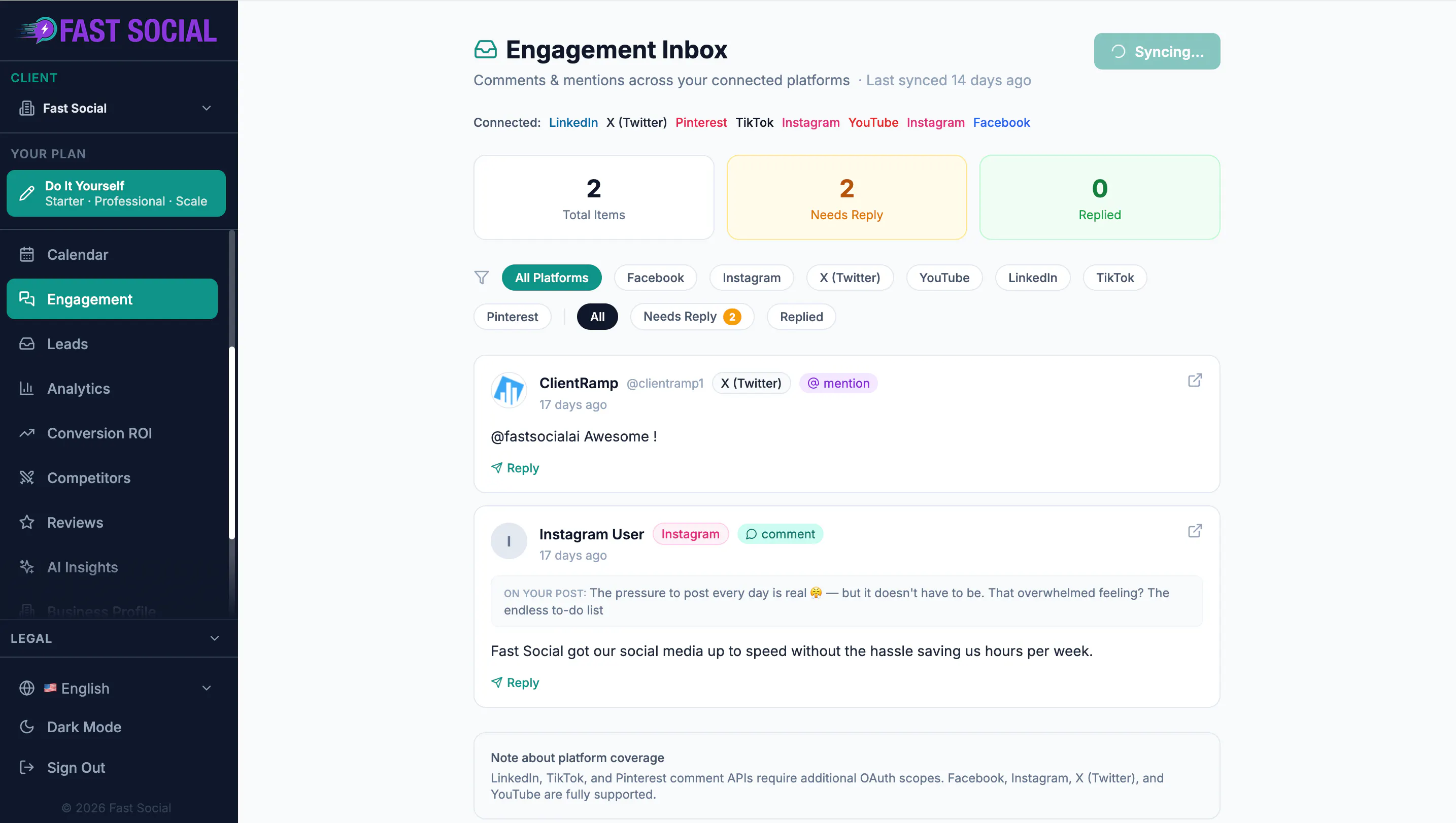Open the English language dropdown
Screen dimensions: 1456x823
(x=116, y=688)
